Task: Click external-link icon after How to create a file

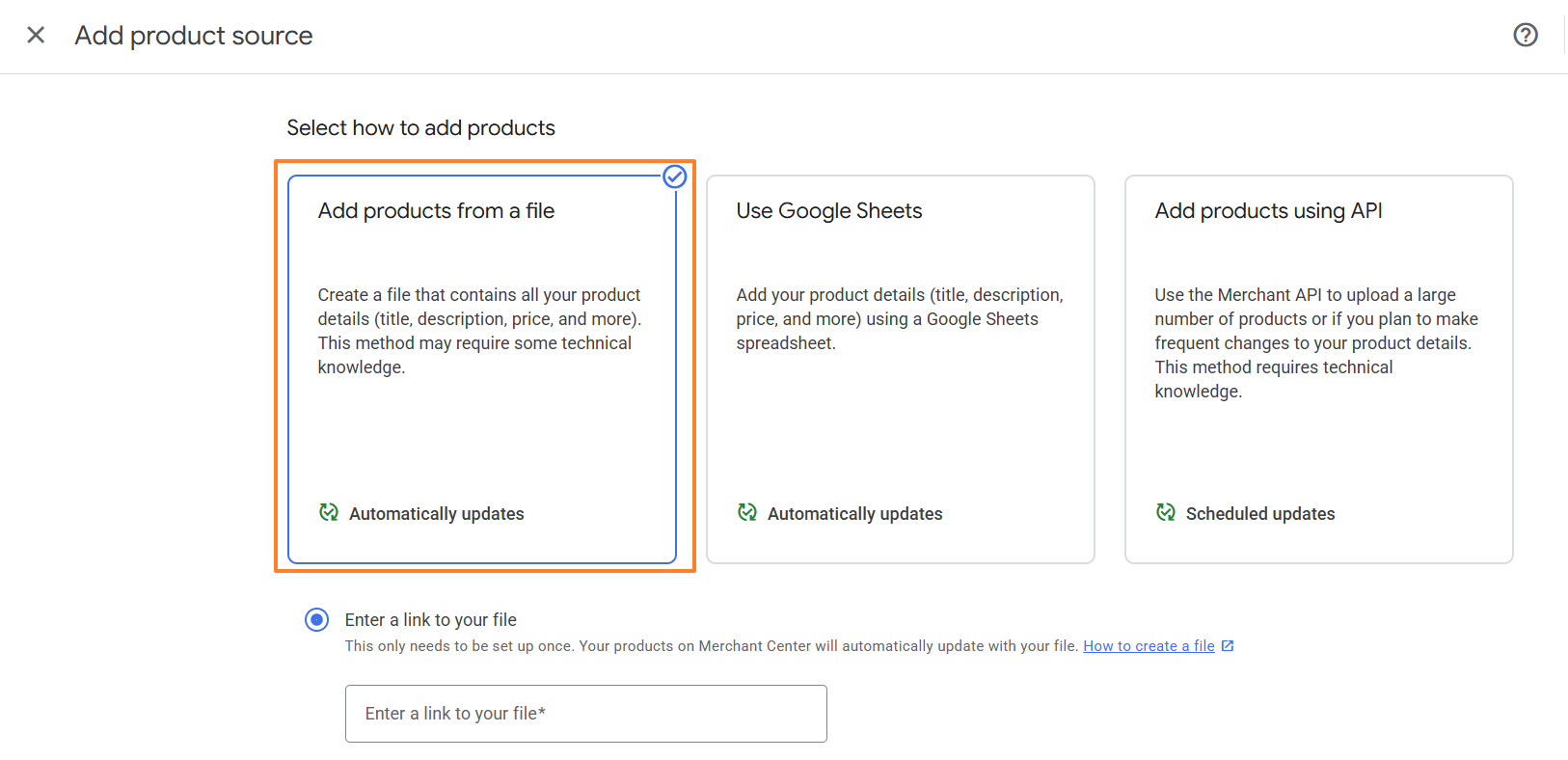Action: (1228, 646)
